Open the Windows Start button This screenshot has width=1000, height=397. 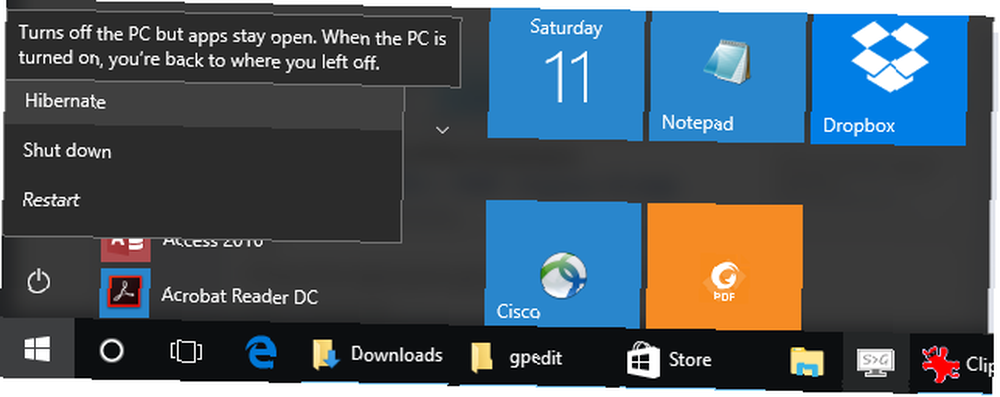click(37, 350)
